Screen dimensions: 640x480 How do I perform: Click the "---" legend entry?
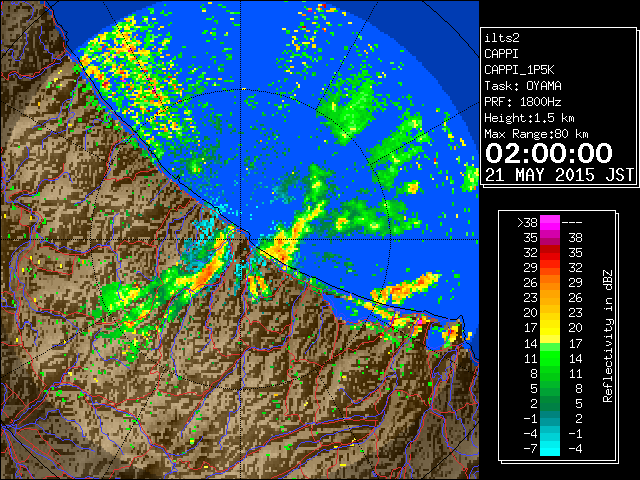[x=572, y=222]
